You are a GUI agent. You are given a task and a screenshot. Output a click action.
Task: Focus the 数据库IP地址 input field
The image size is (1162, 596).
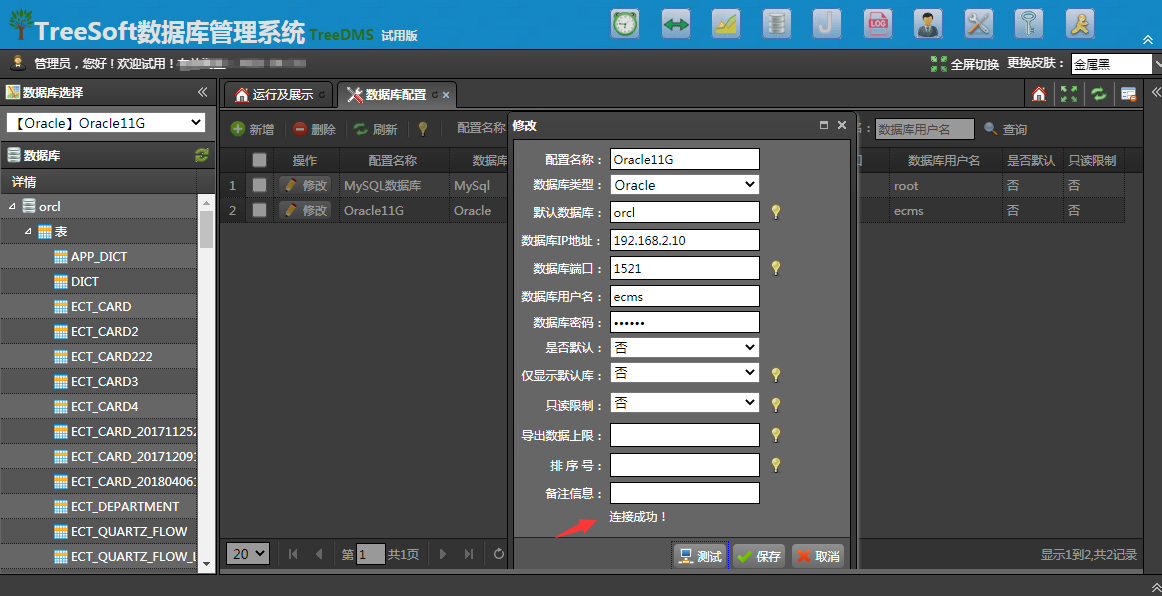coord(685,240)
